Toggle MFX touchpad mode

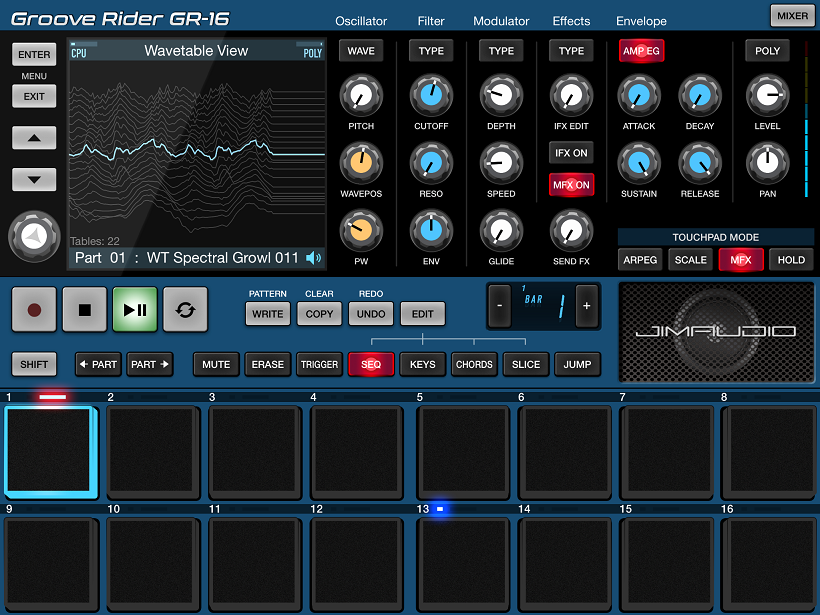[x=741, y=260]
